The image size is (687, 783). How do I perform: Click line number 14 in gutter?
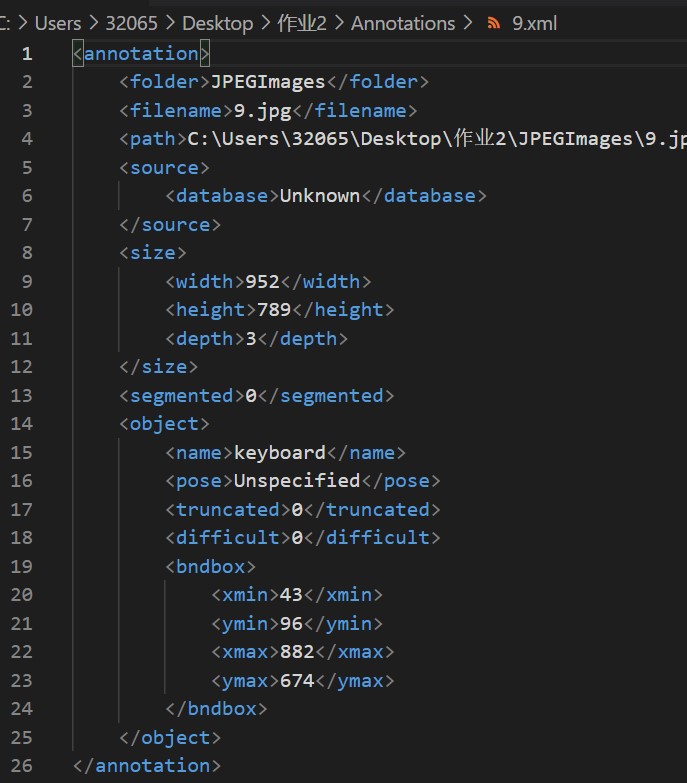point(21,423)
